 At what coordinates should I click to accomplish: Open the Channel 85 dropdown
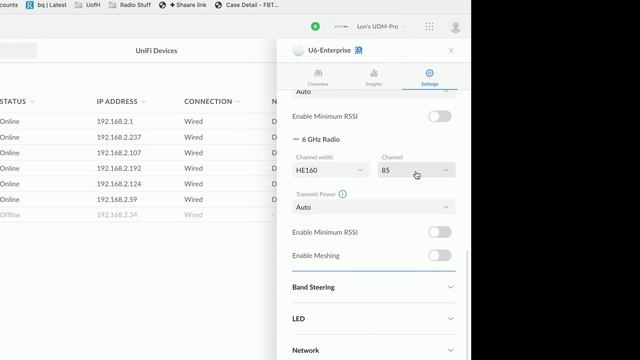coord(416,170)
